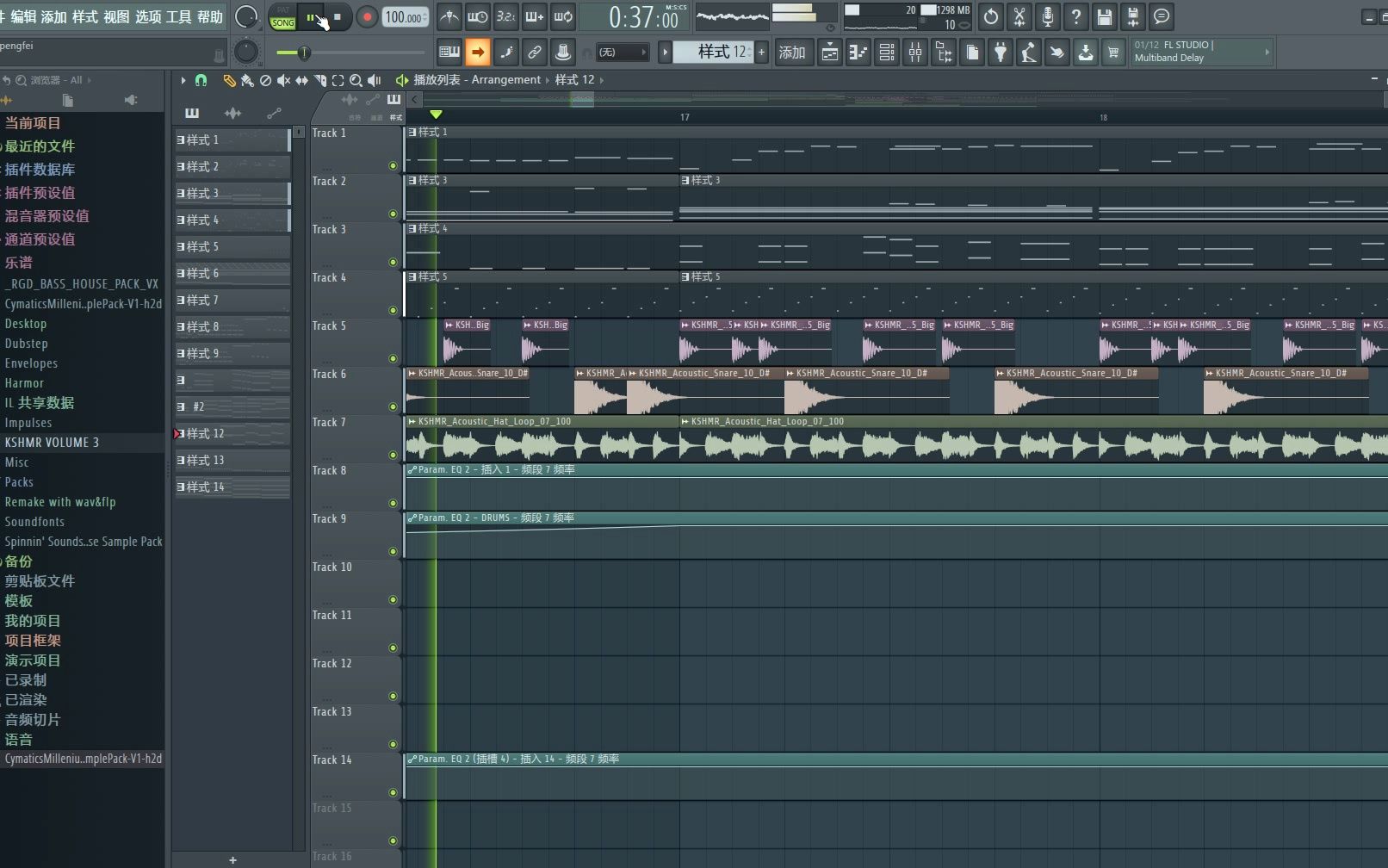This screenshot has width=1388, height=868.
Task: Open the playlist options menu arrow
Action: (x=183, y=80)
